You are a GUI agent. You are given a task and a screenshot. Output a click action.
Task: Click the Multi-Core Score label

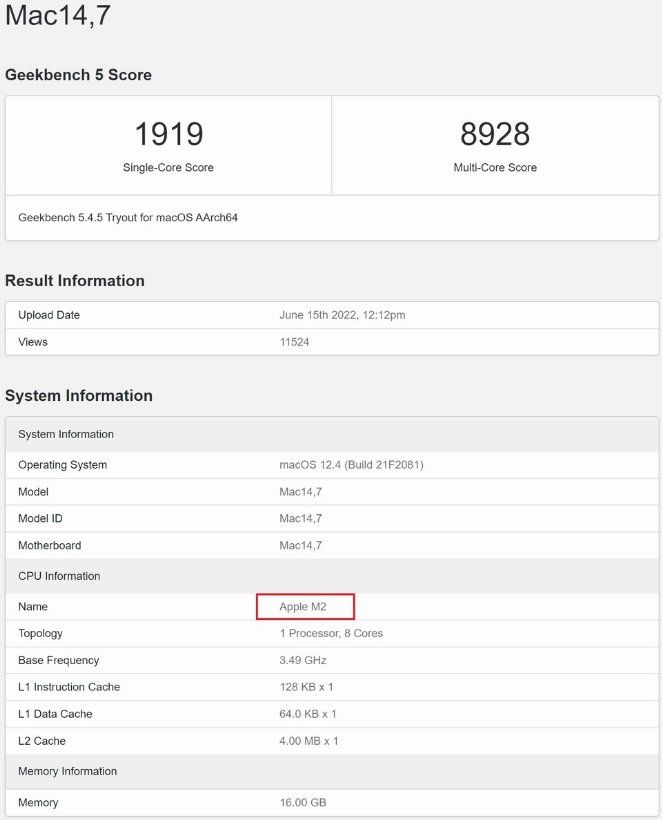tap(495, 167)
